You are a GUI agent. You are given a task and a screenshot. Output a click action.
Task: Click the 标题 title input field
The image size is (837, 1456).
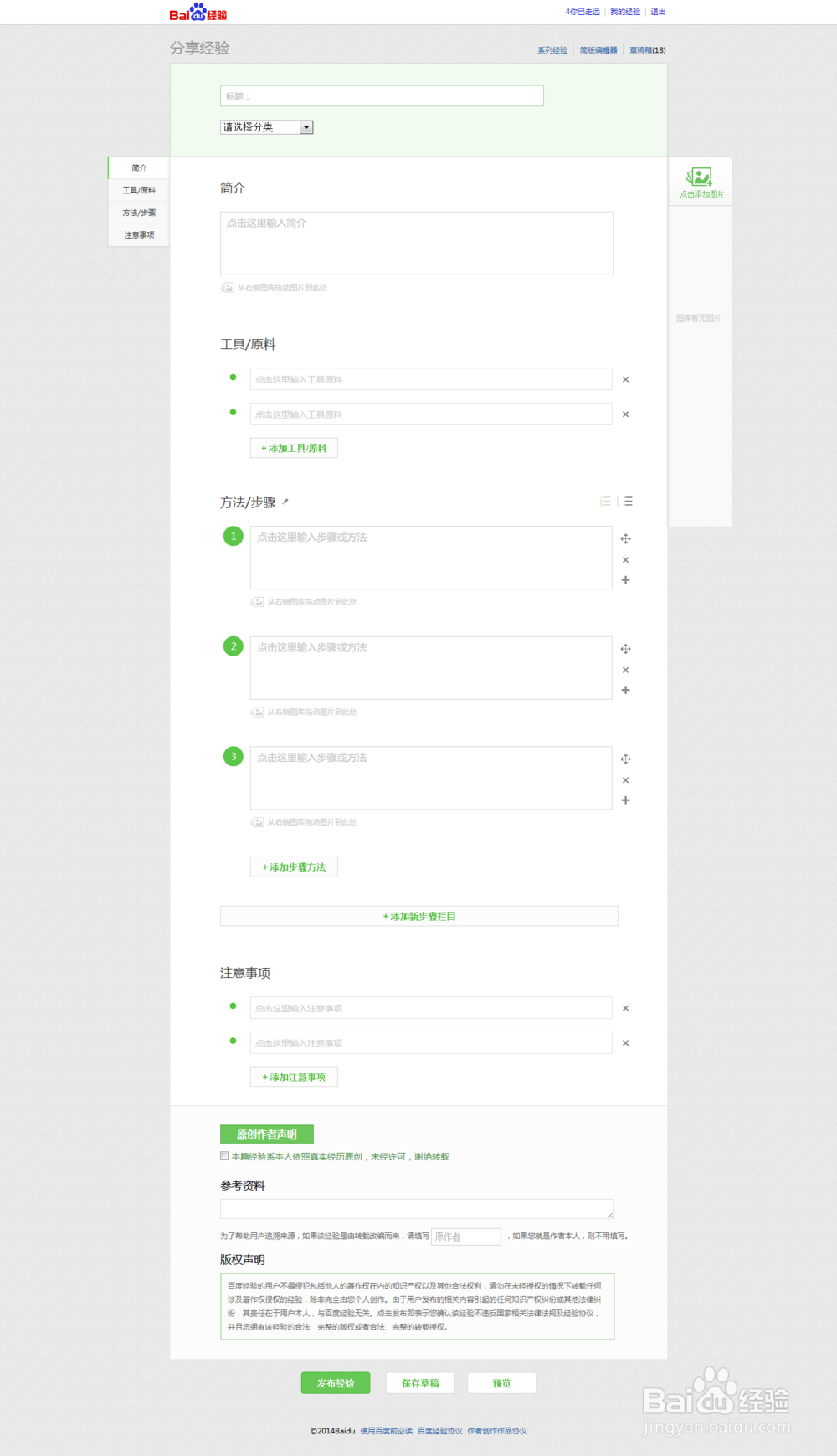pos(382,96)
